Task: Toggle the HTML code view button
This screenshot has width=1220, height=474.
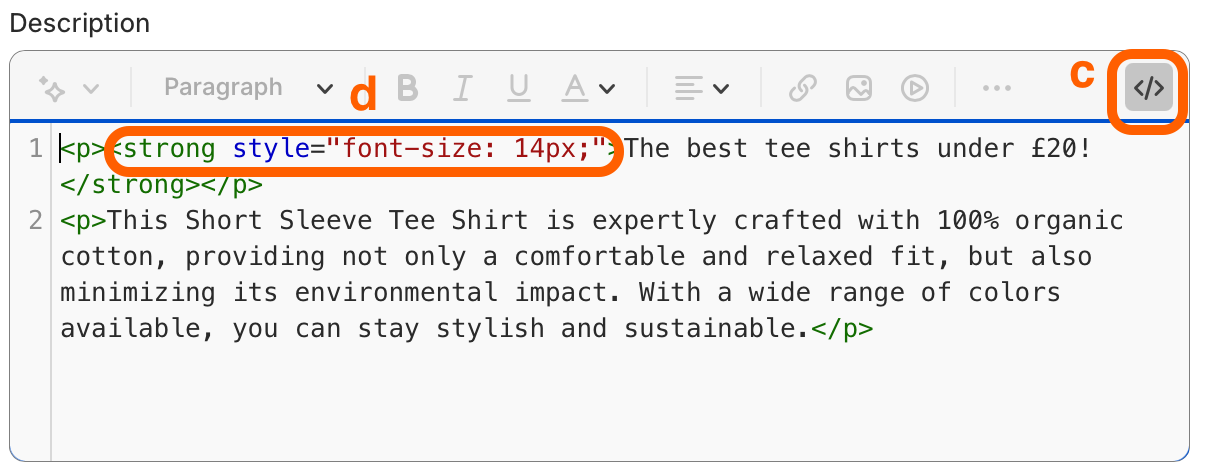Action: (x=1148, y=89)
